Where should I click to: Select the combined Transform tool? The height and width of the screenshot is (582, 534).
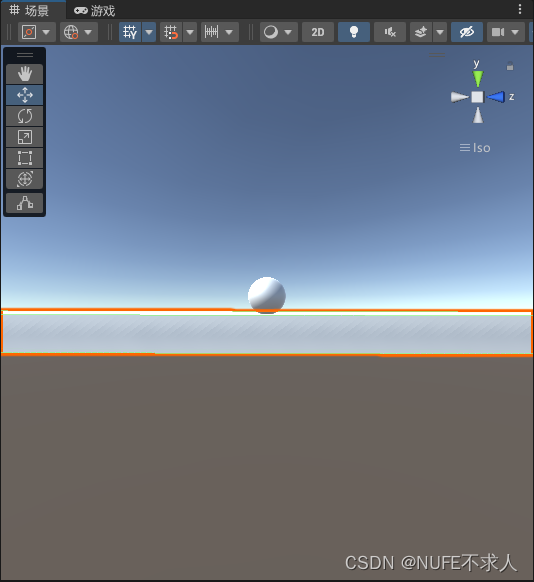[x=24, y=179]
